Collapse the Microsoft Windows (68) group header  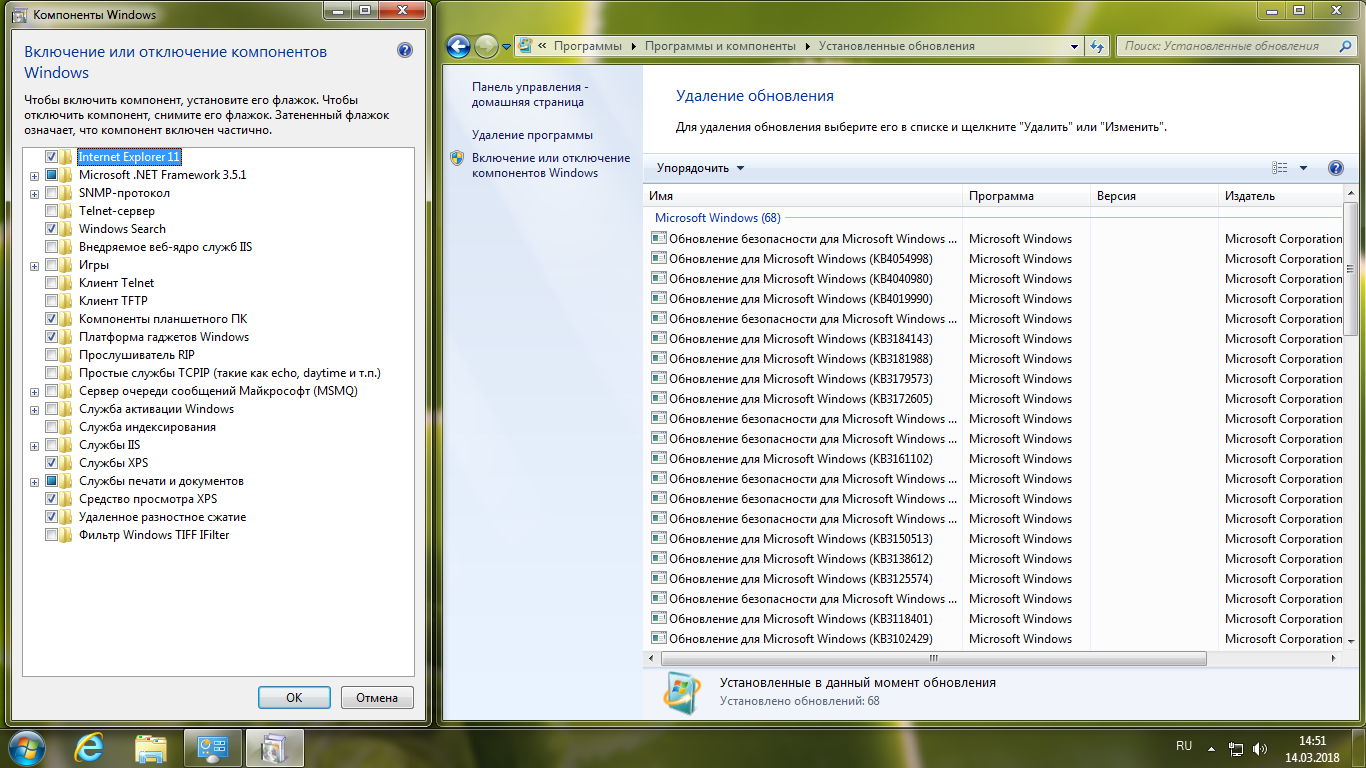[x=717, y=218]
